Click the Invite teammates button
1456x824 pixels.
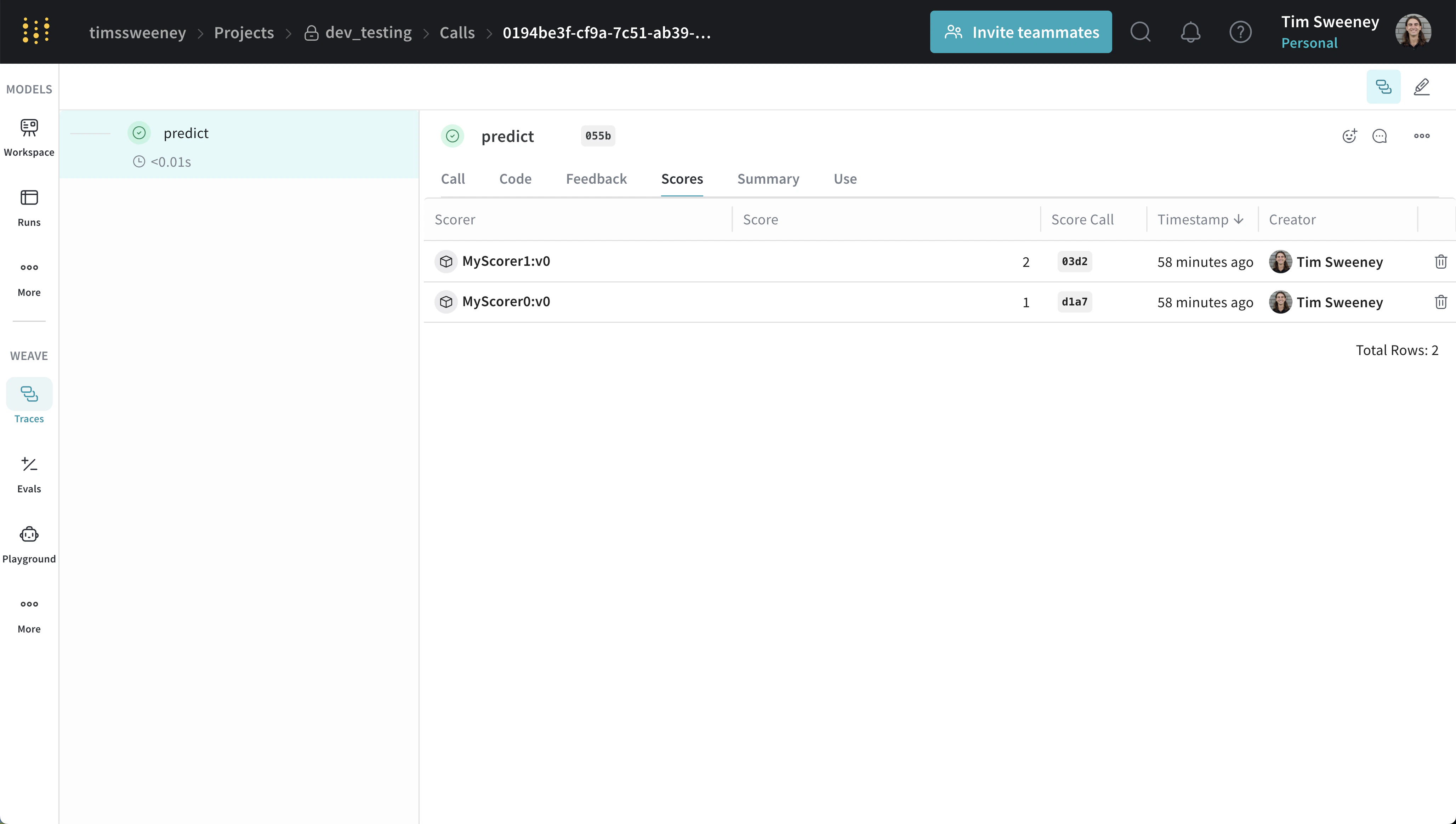click(1020, 32)
